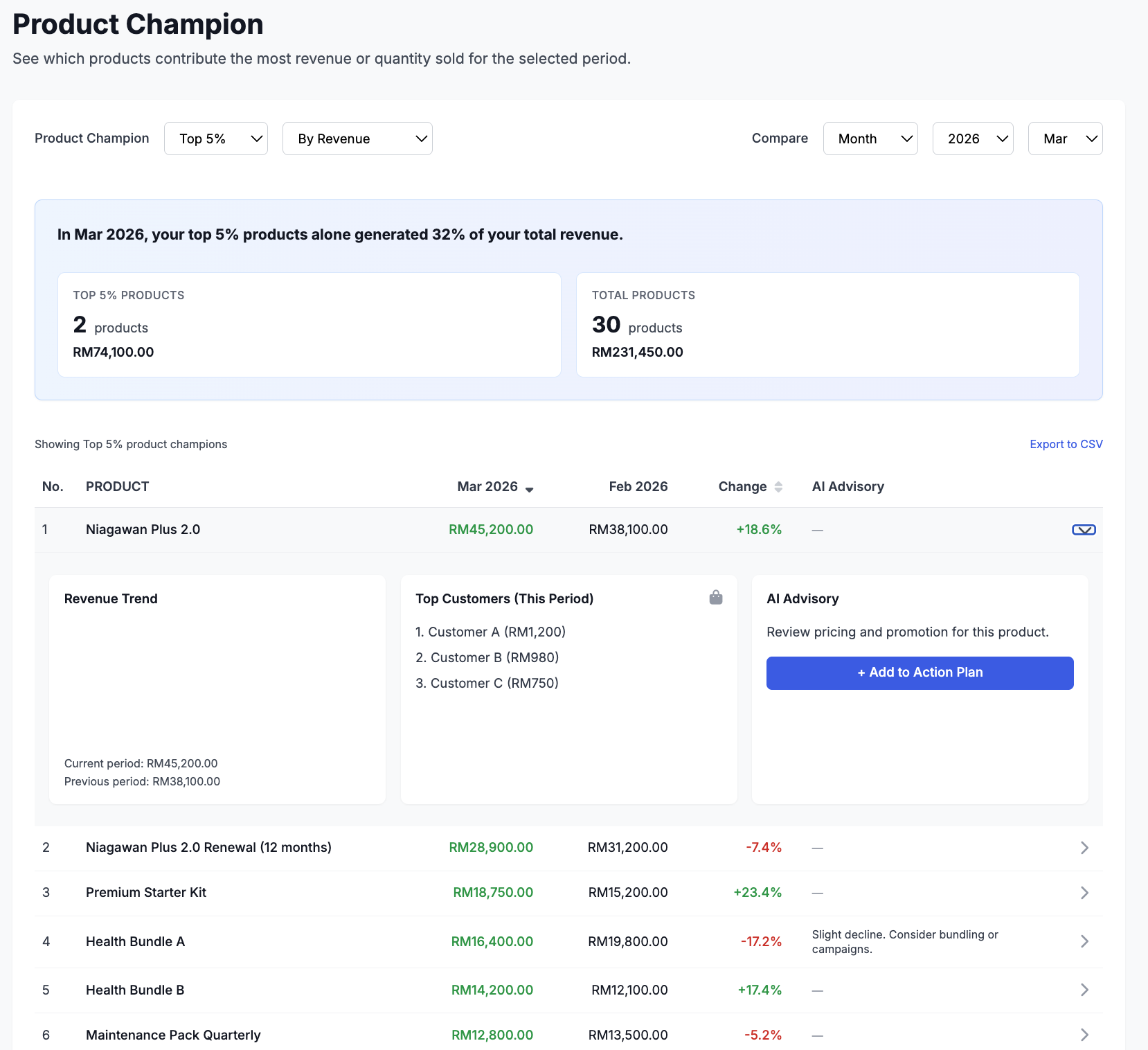Image resolution: width=1148 pixels, height=1050 pixels.
Task: Open the Month compare dropdown
Action: [870, 139]
